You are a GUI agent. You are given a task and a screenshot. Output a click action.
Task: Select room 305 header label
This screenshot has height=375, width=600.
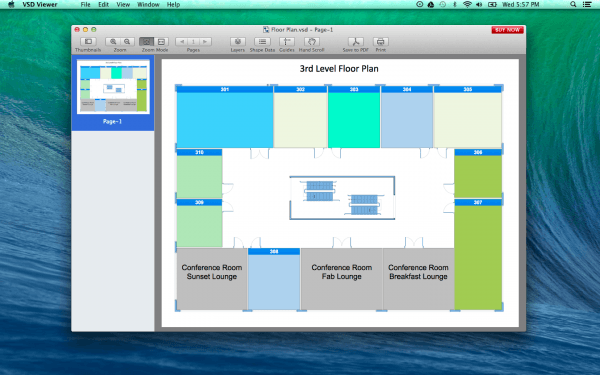tap(468, 89)
